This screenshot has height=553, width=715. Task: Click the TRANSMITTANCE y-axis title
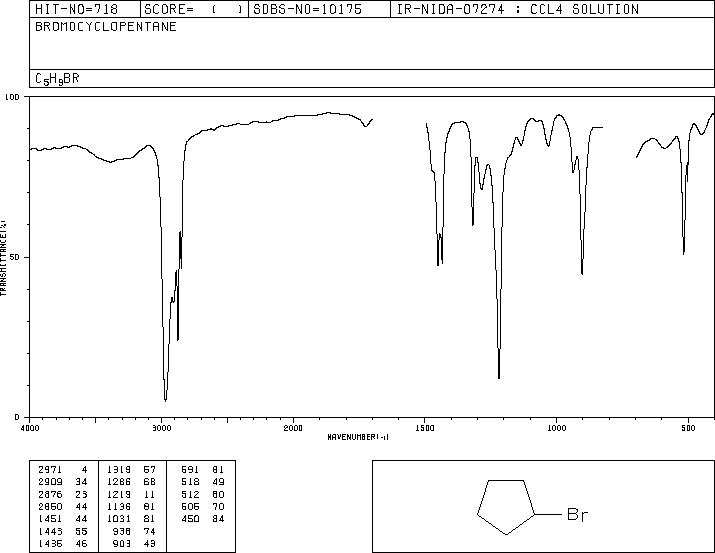(x=3, y=258)
